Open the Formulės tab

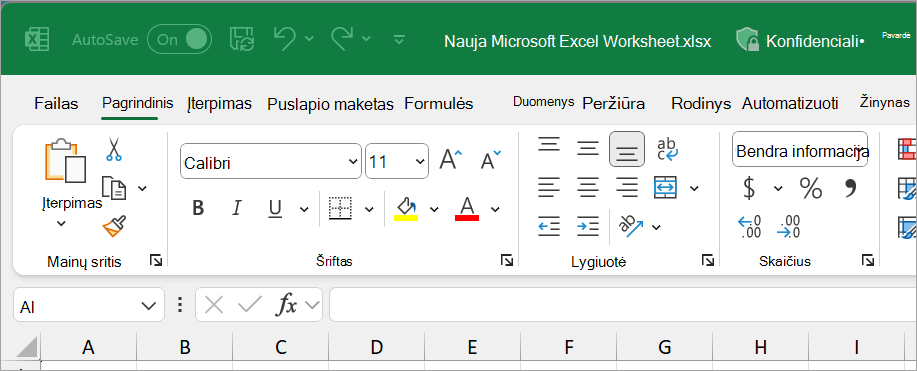tap(439, 104)
